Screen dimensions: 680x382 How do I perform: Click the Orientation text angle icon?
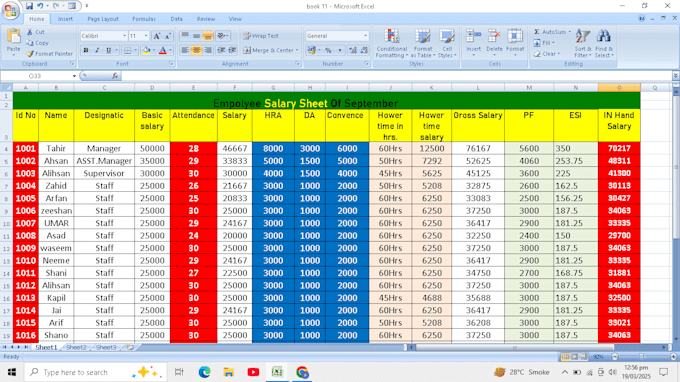pos(222,36)
